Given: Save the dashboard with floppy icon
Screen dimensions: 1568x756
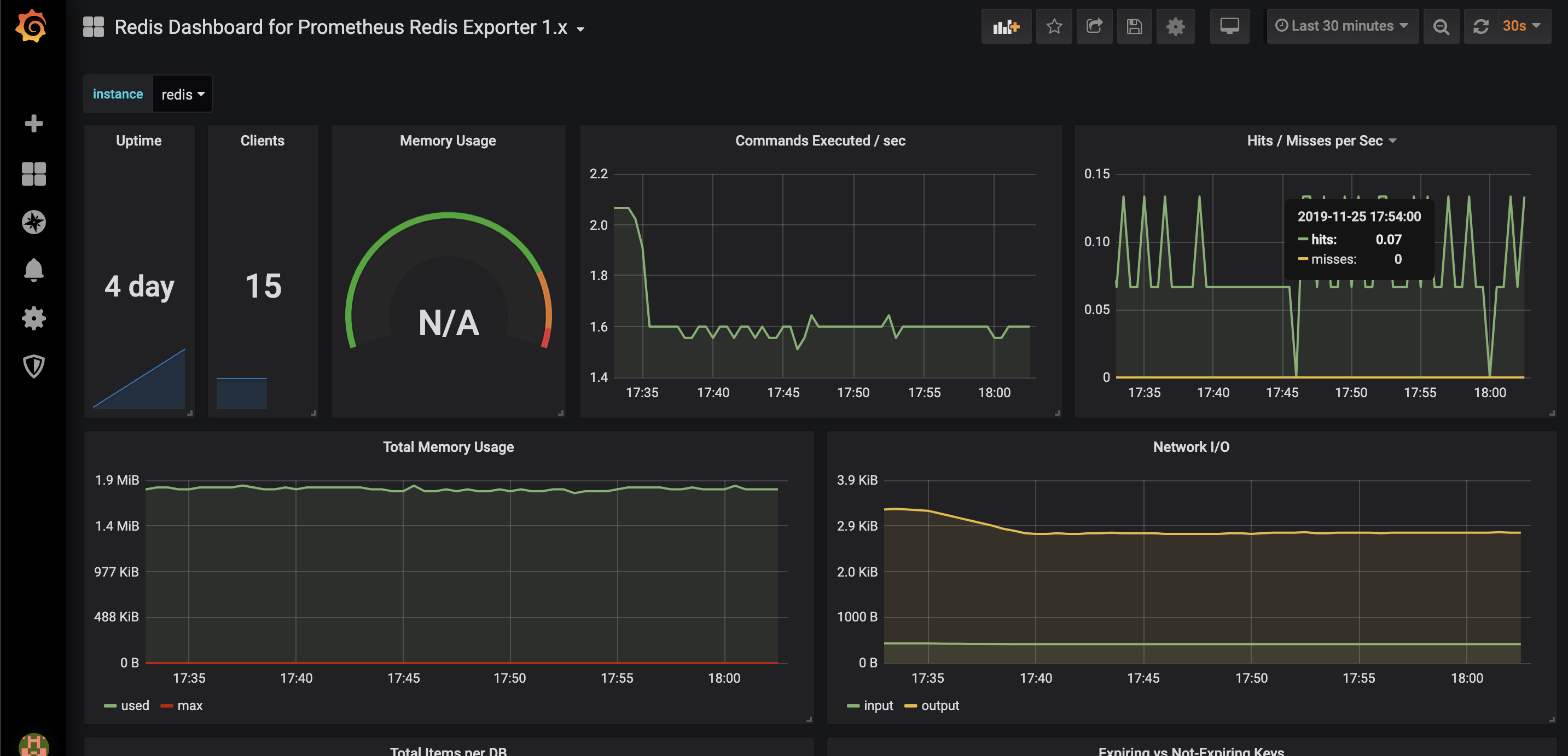Looking at the screenshot, I should [x=1134, y=26].
